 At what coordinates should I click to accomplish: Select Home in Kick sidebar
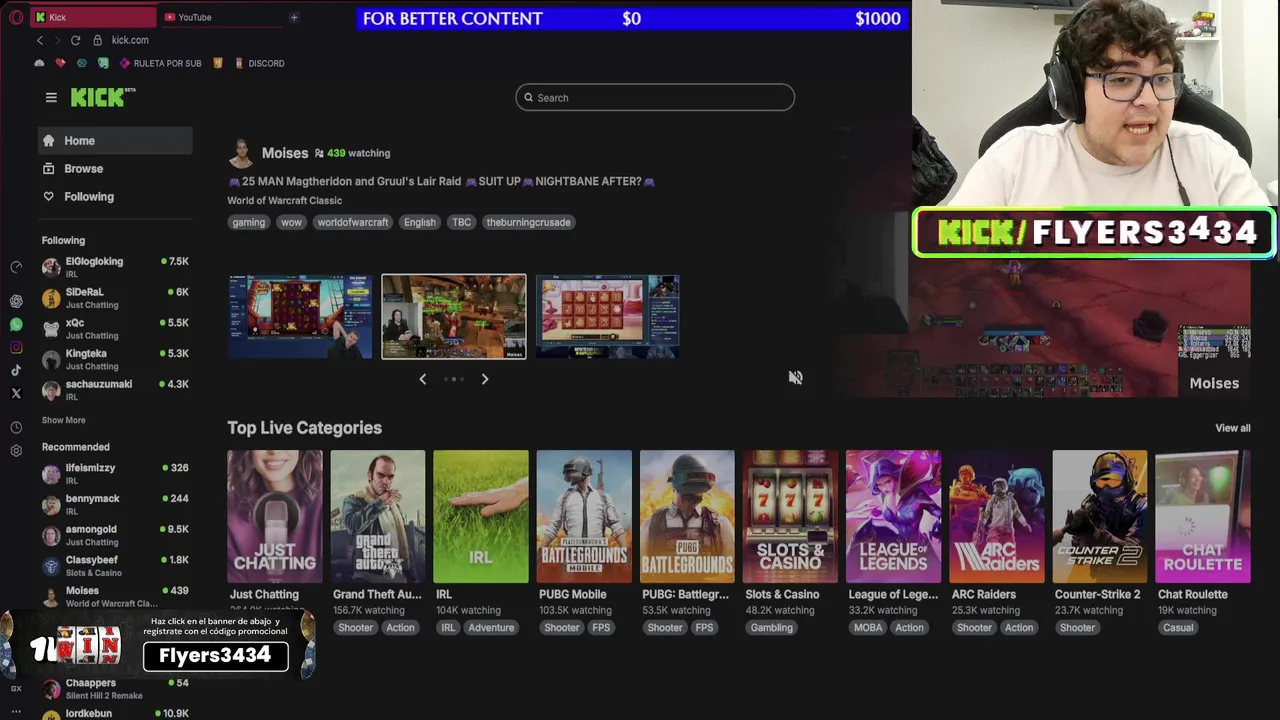tap(115, 141)
